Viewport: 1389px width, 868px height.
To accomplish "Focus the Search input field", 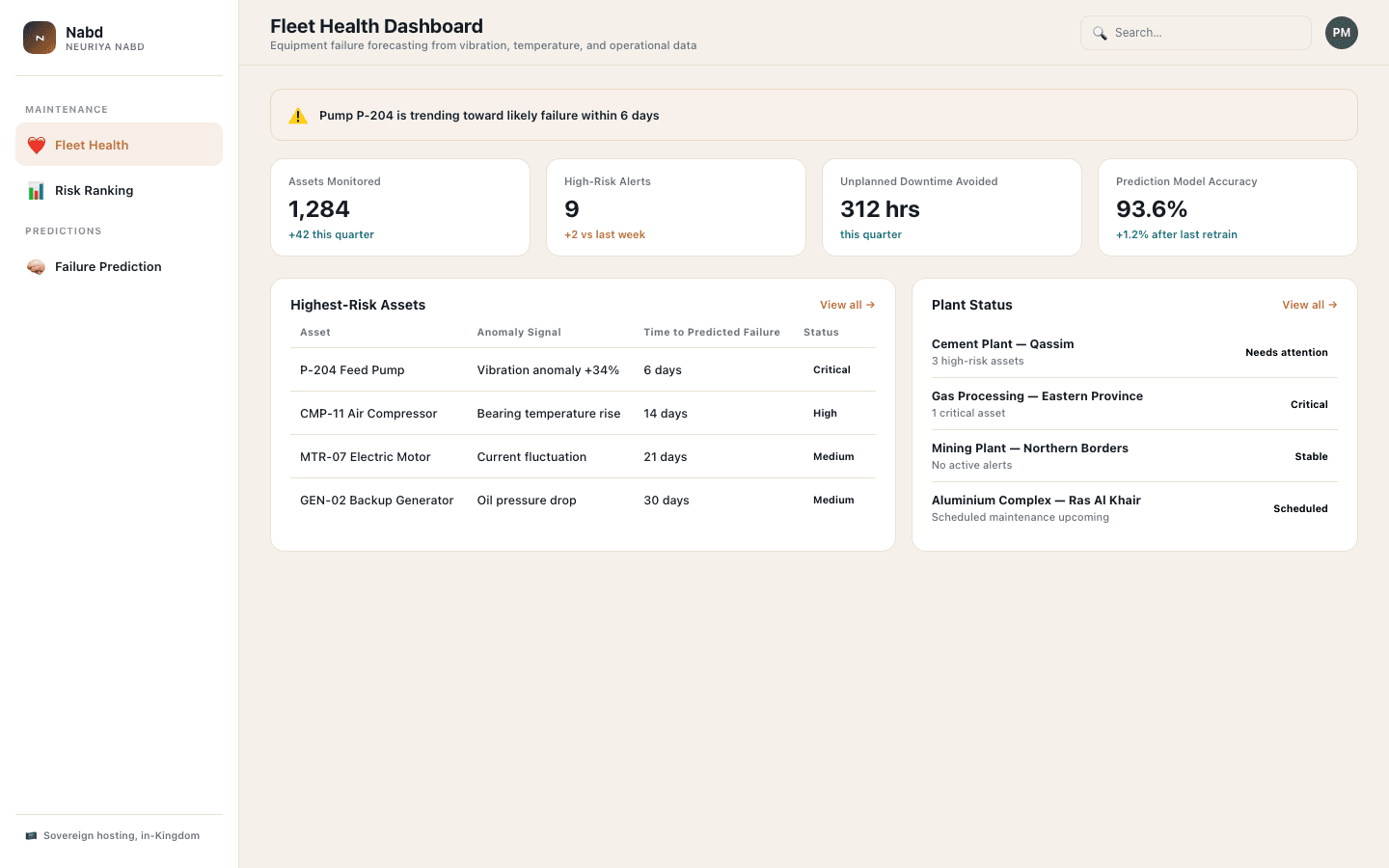I will coord(1196,33).
